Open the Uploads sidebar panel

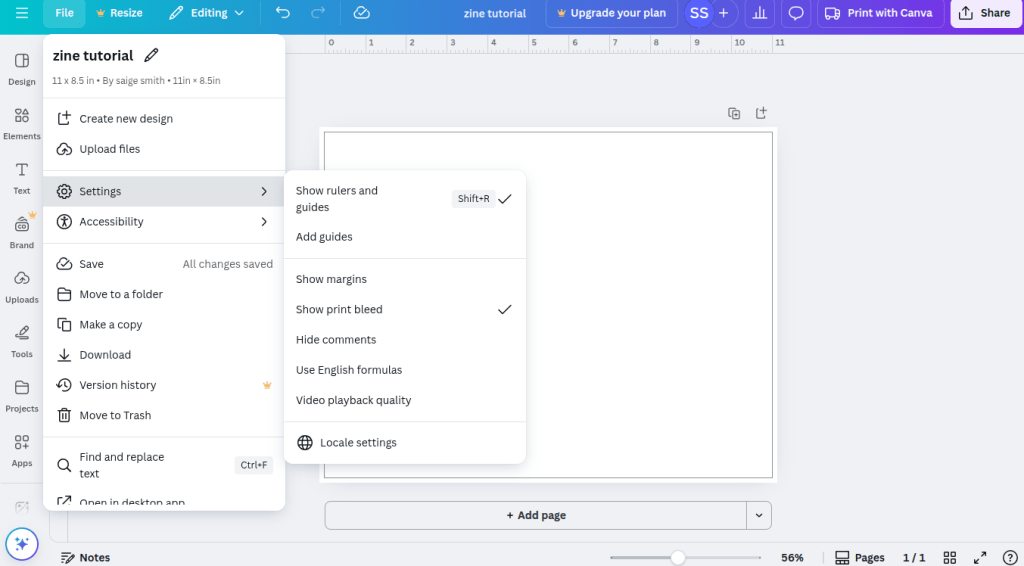[22, 286]
